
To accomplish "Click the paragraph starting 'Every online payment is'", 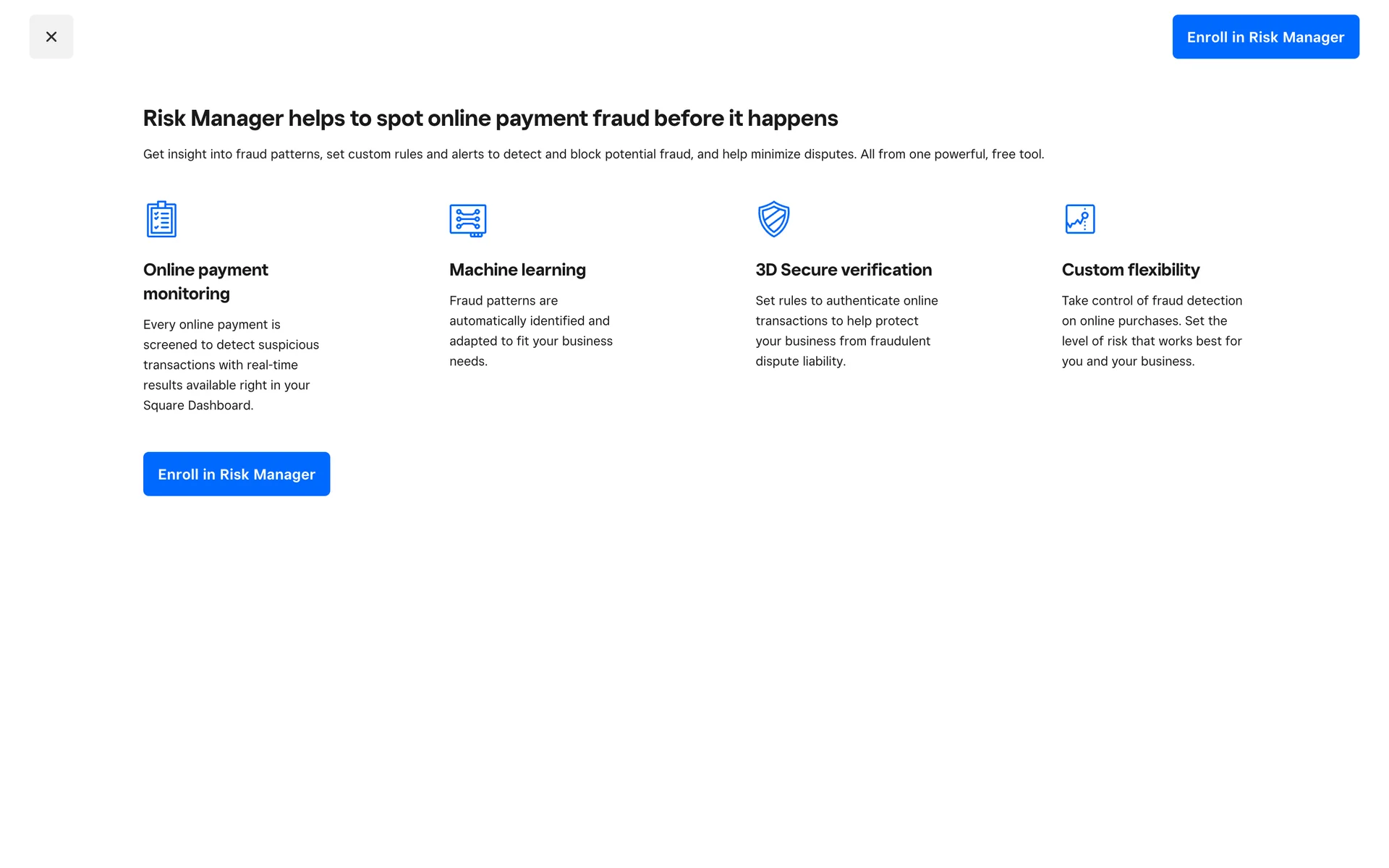I will [231, 365].
